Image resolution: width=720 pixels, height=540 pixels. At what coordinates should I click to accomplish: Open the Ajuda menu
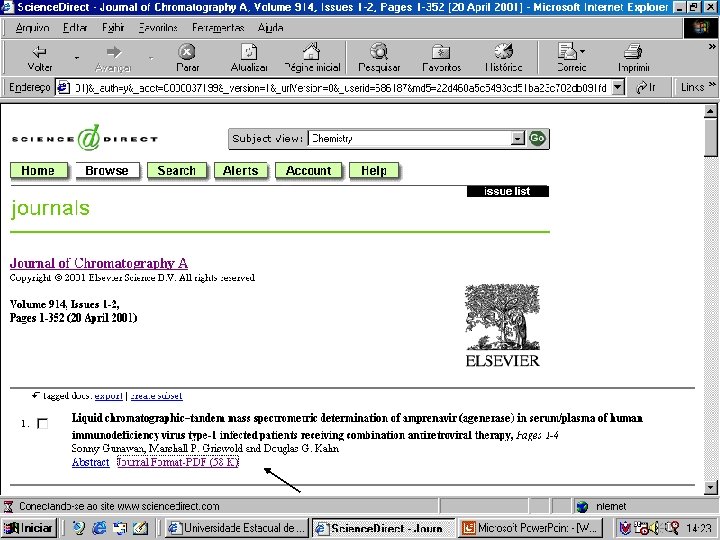(x=270, y=28)
